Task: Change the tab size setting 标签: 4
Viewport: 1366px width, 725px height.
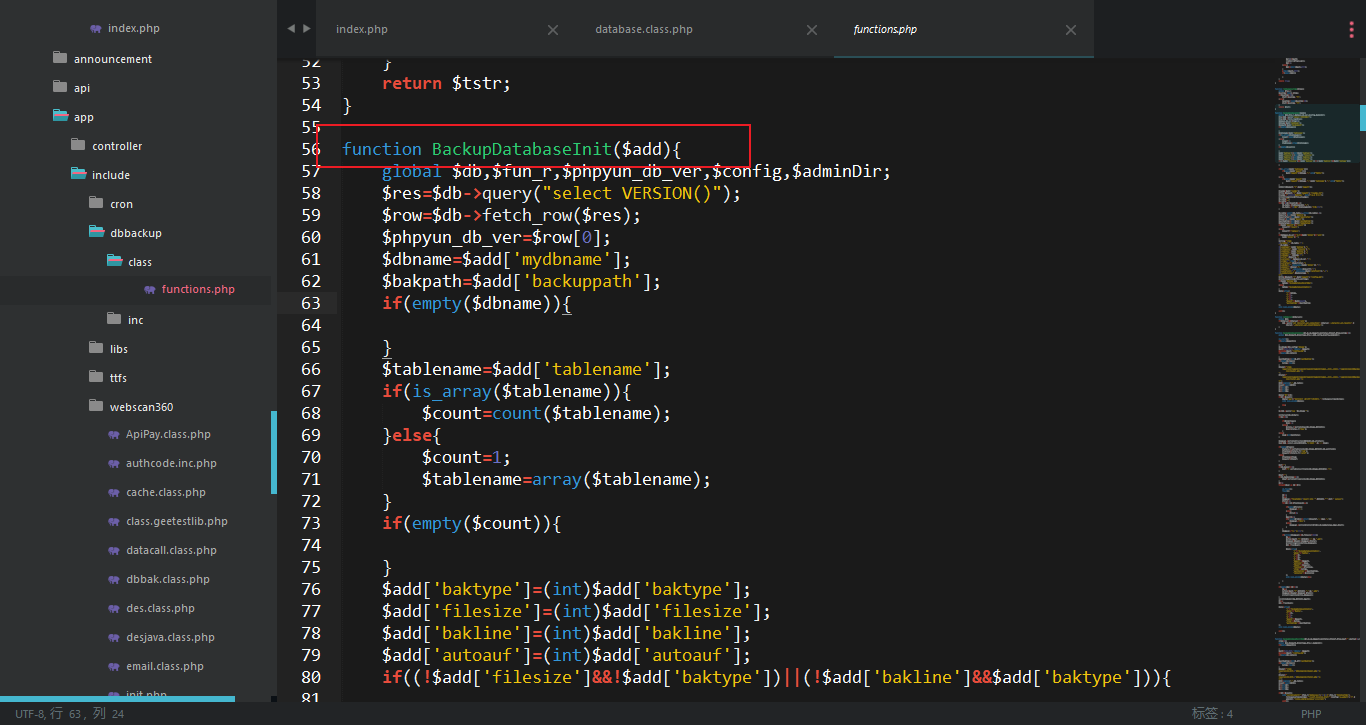Action: pos(1212,714)
